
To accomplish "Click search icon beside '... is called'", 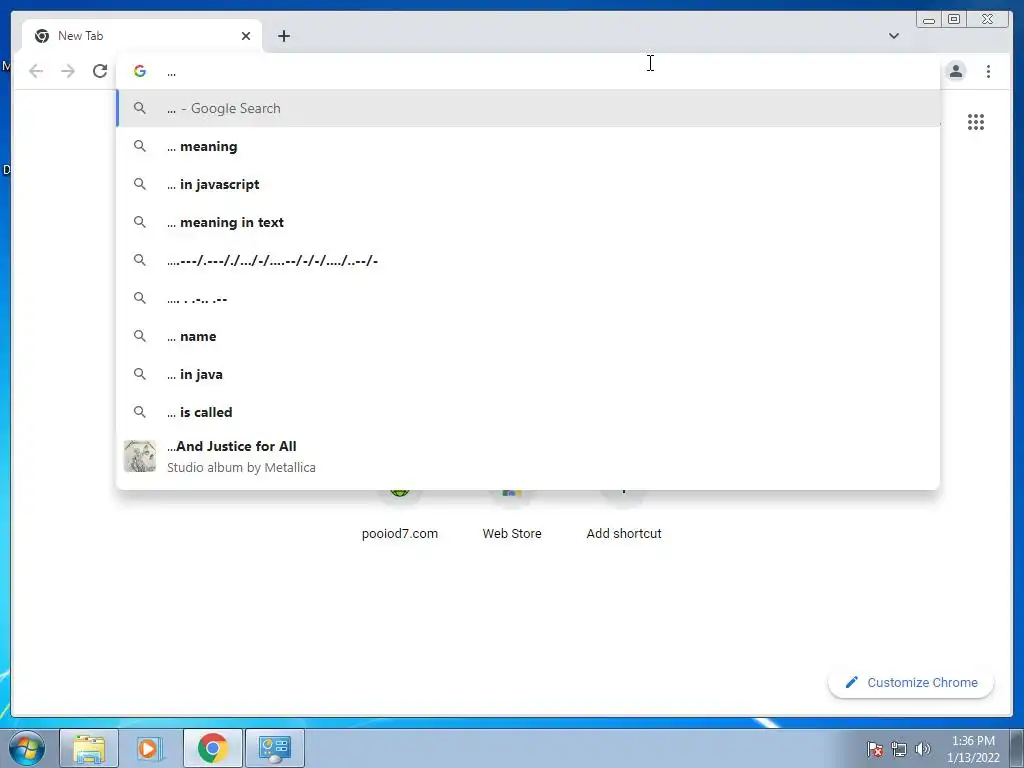I will [140, 411].
